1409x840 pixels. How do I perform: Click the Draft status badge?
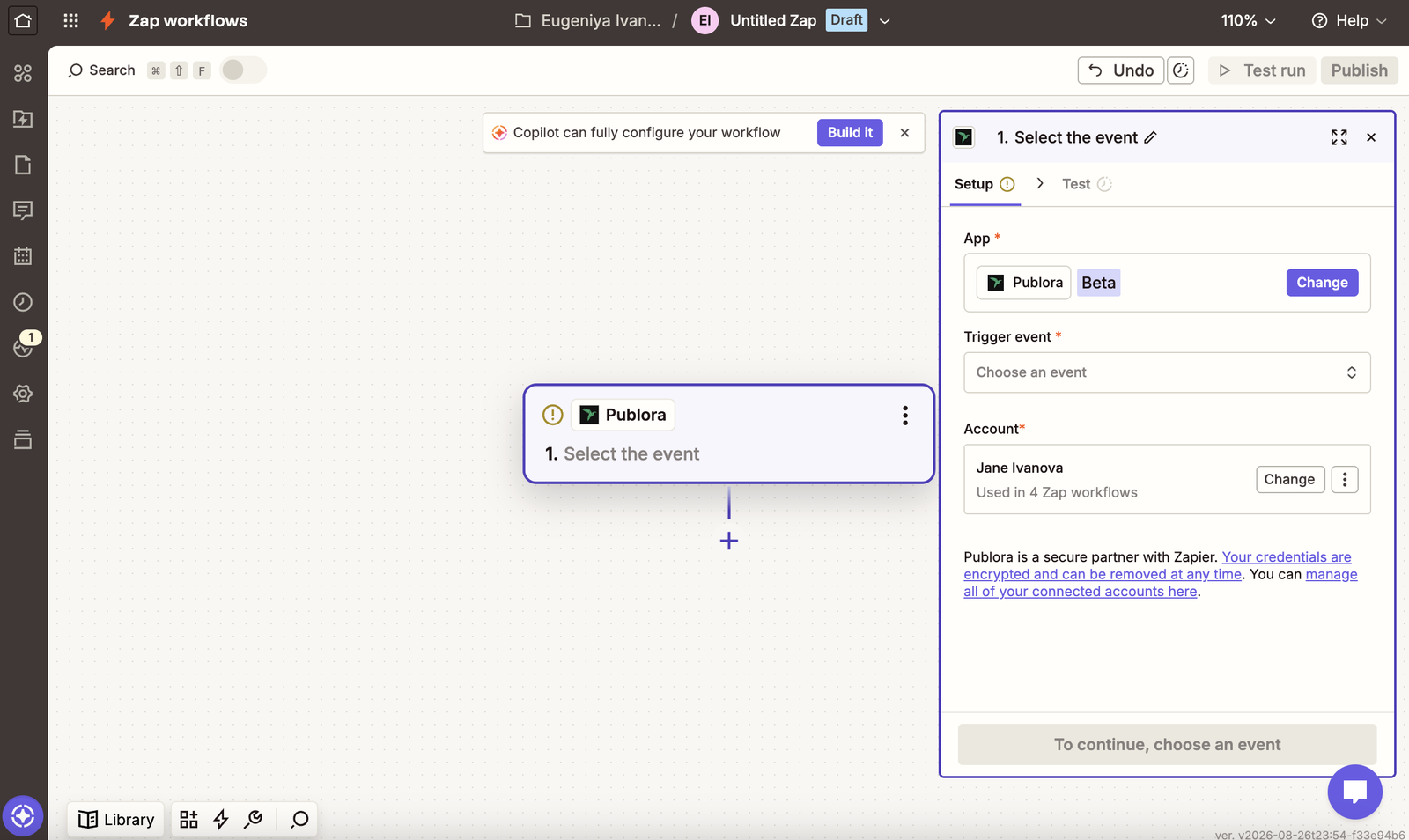(846, 20)
